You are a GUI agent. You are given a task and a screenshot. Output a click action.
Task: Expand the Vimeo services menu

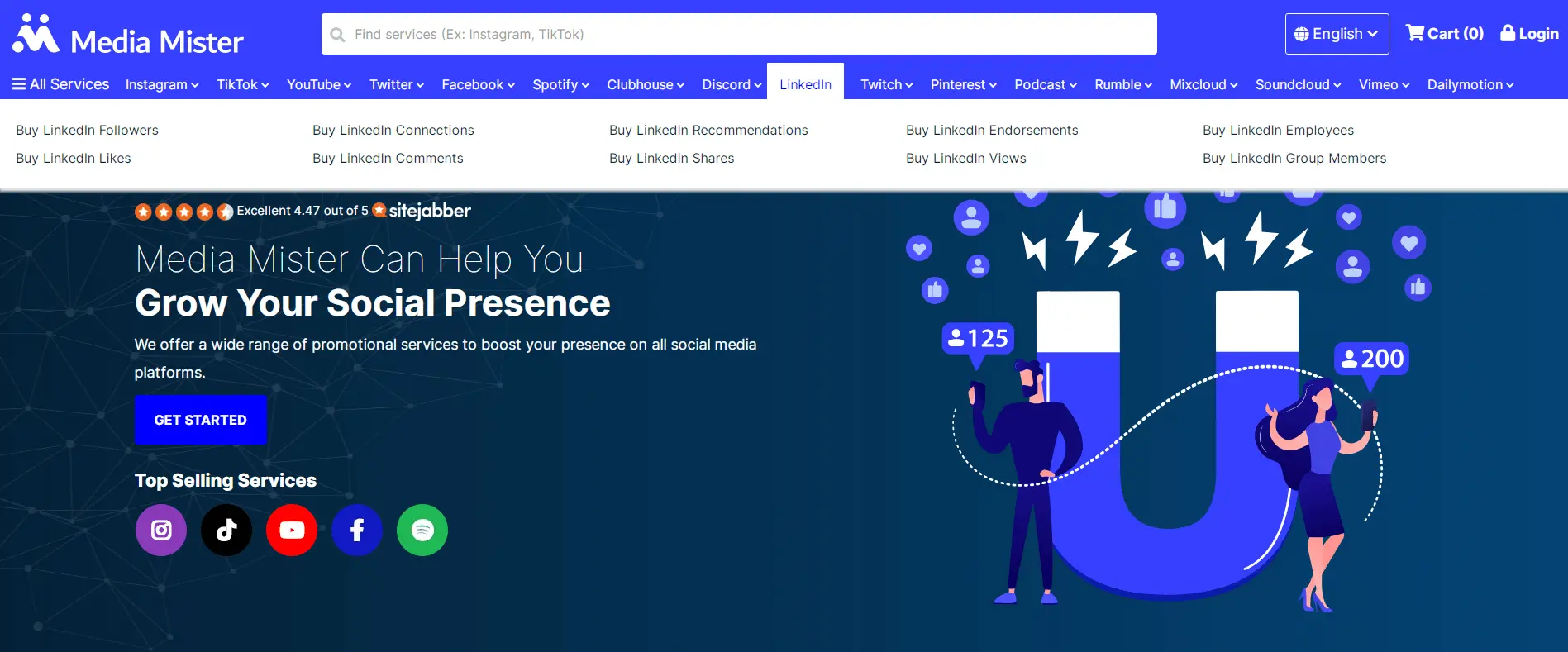(1385, 84)
